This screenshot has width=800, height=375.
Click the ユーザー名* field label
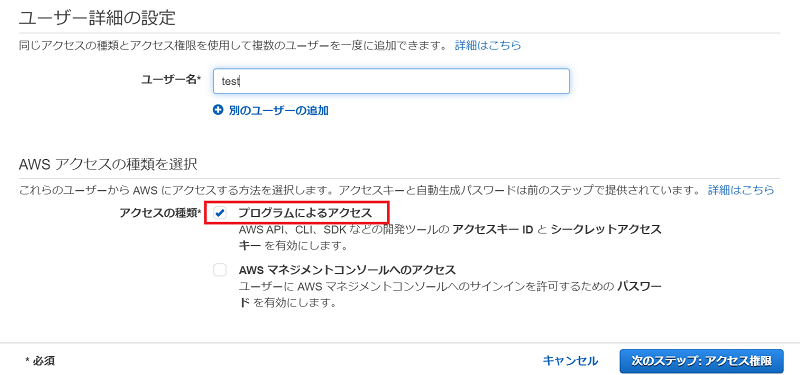click(x=170, y=79)
